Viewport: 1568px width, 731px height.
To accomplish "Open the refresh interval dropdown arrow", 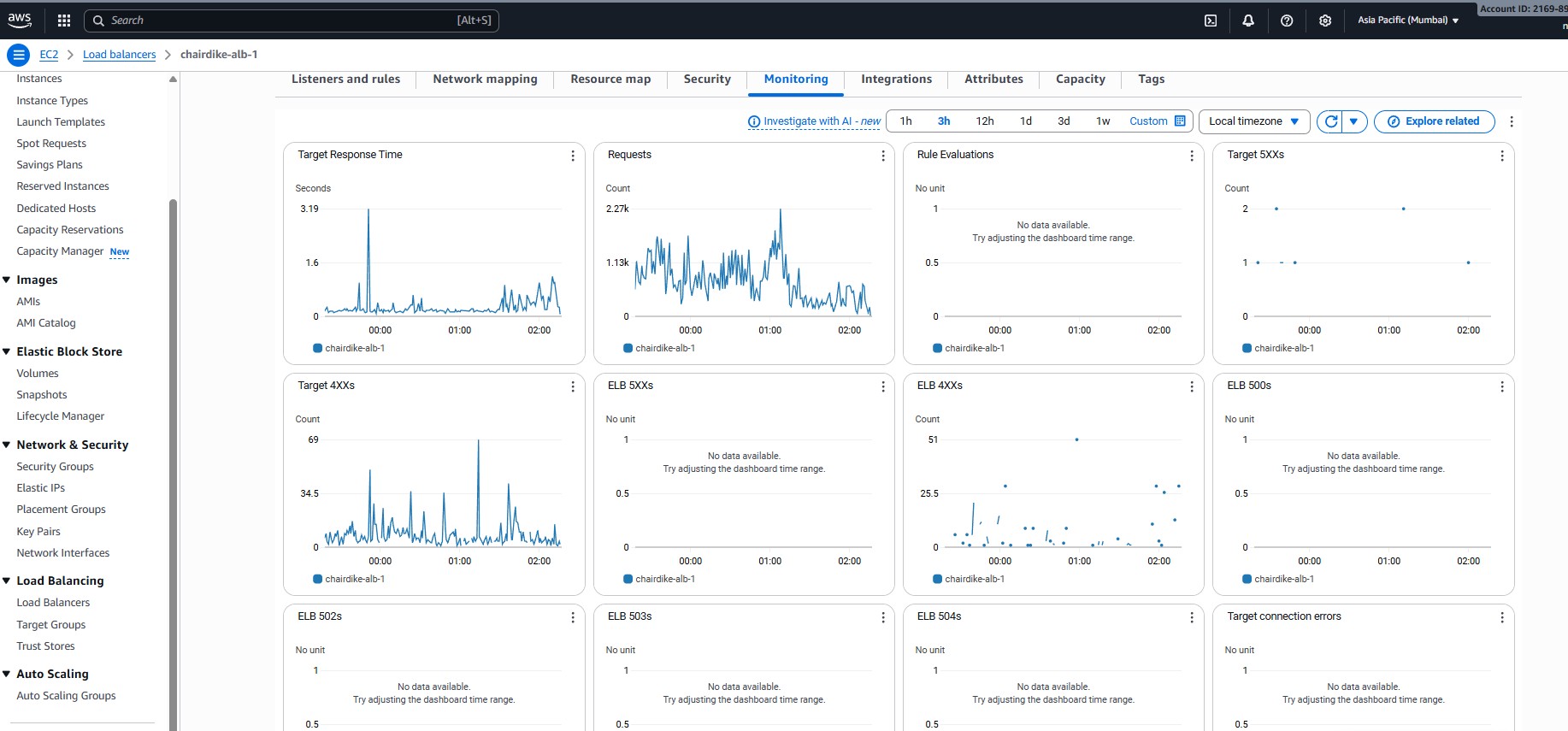I will click(1354, 121).
